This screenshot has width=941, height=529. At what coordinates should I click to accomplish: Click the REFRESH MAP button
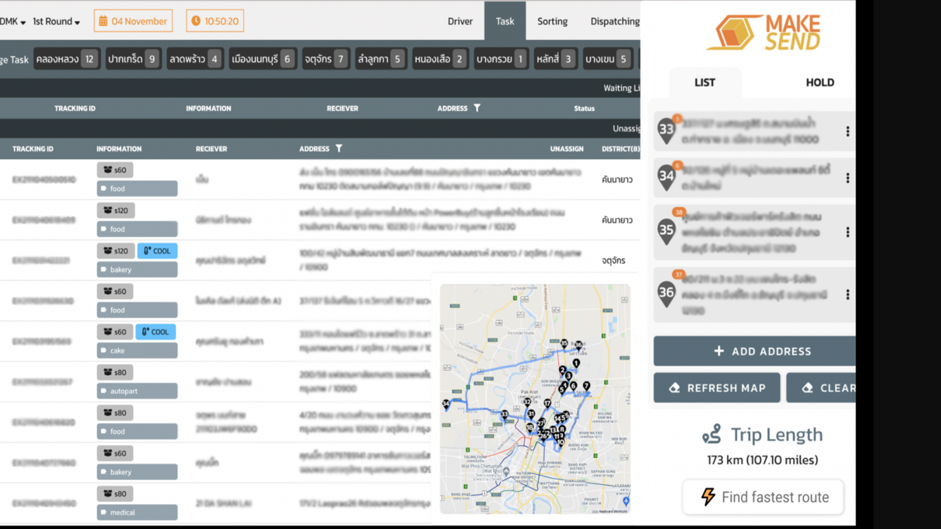716,388
